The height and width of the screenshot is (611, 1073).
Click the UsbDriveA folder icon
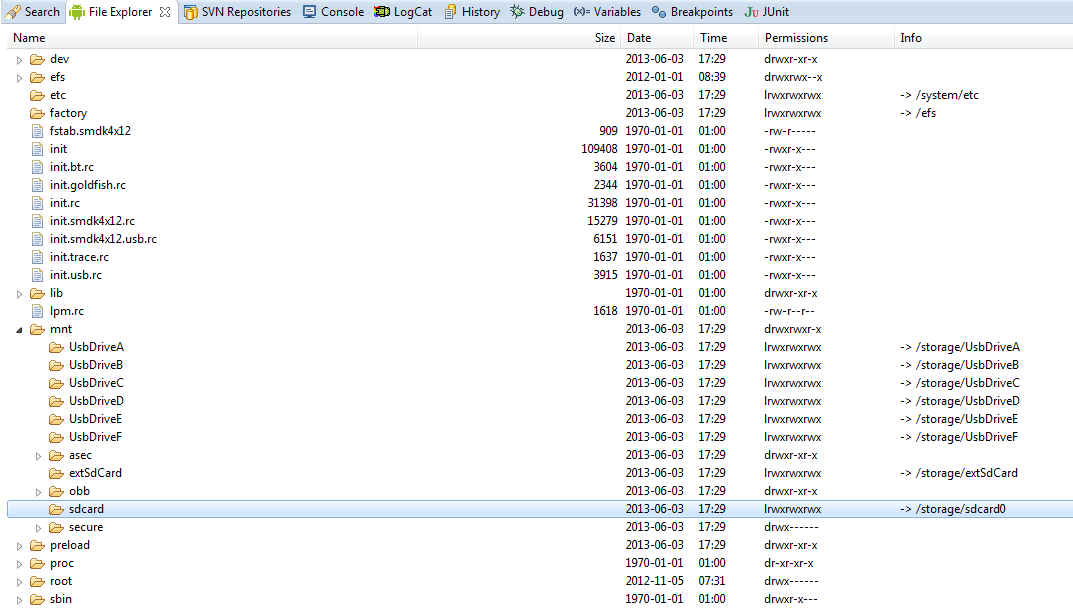click(x=56, y=347)
